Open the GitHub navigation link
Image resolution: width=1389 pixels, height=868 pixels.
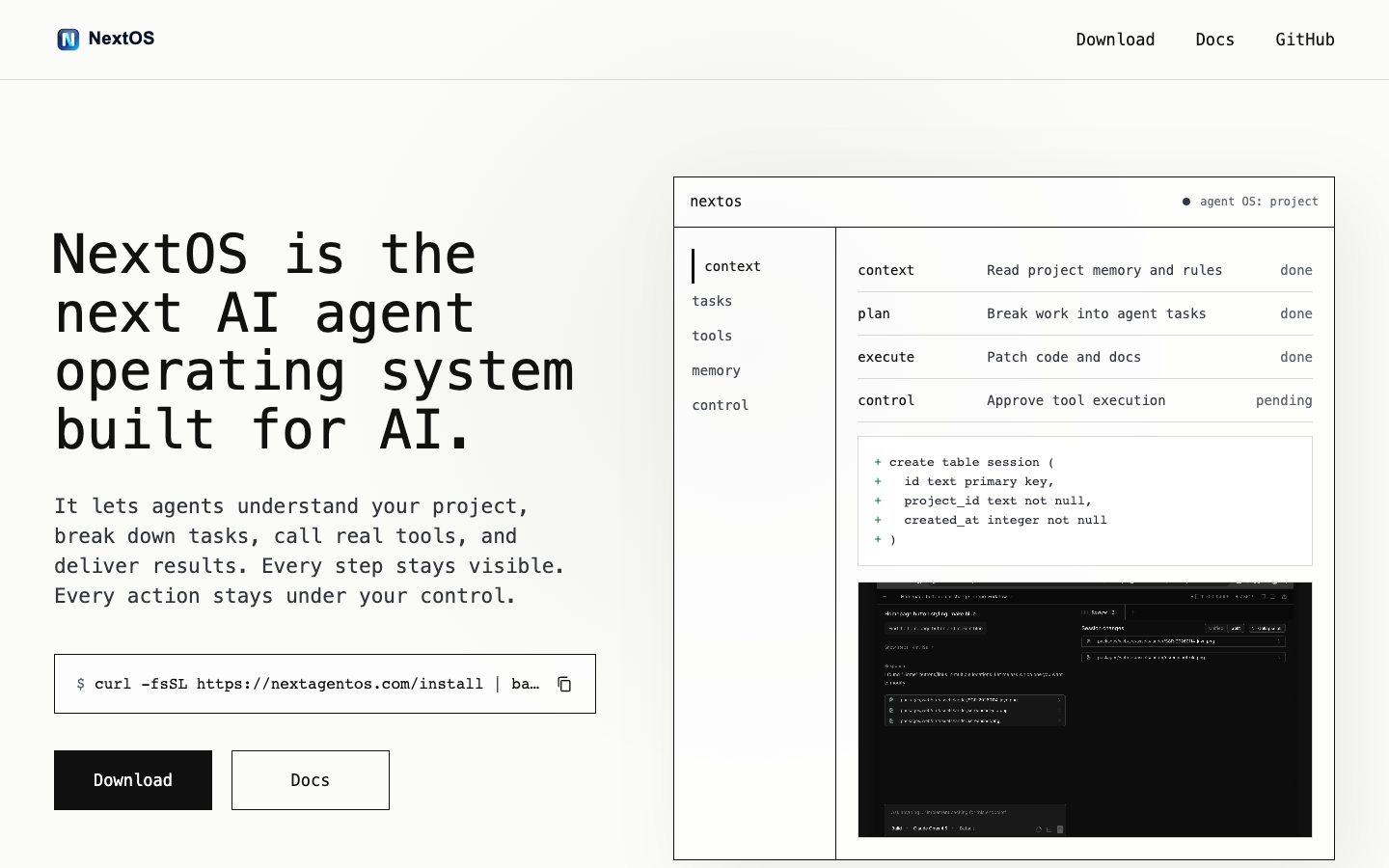[1305, 40]
